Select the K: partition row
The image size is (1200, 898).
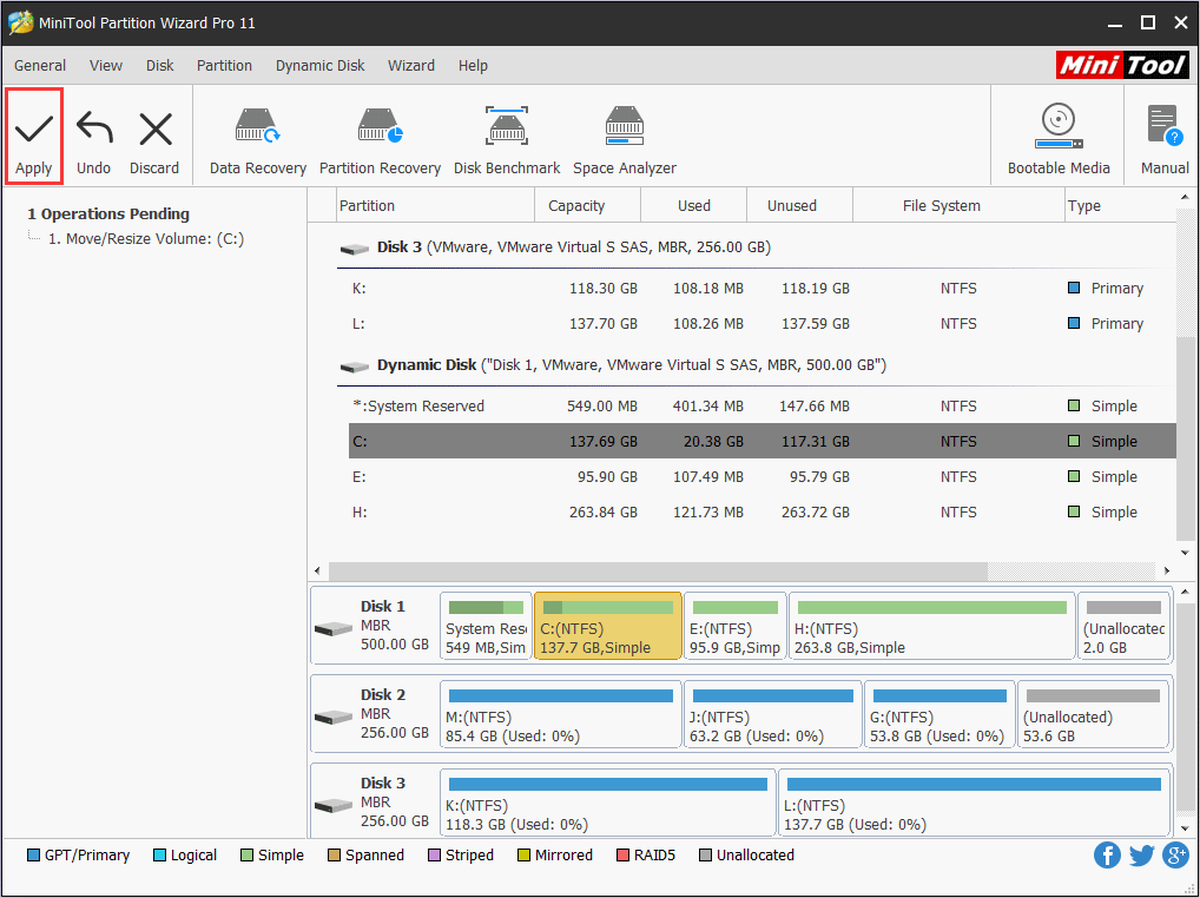[x=762, y=288]
